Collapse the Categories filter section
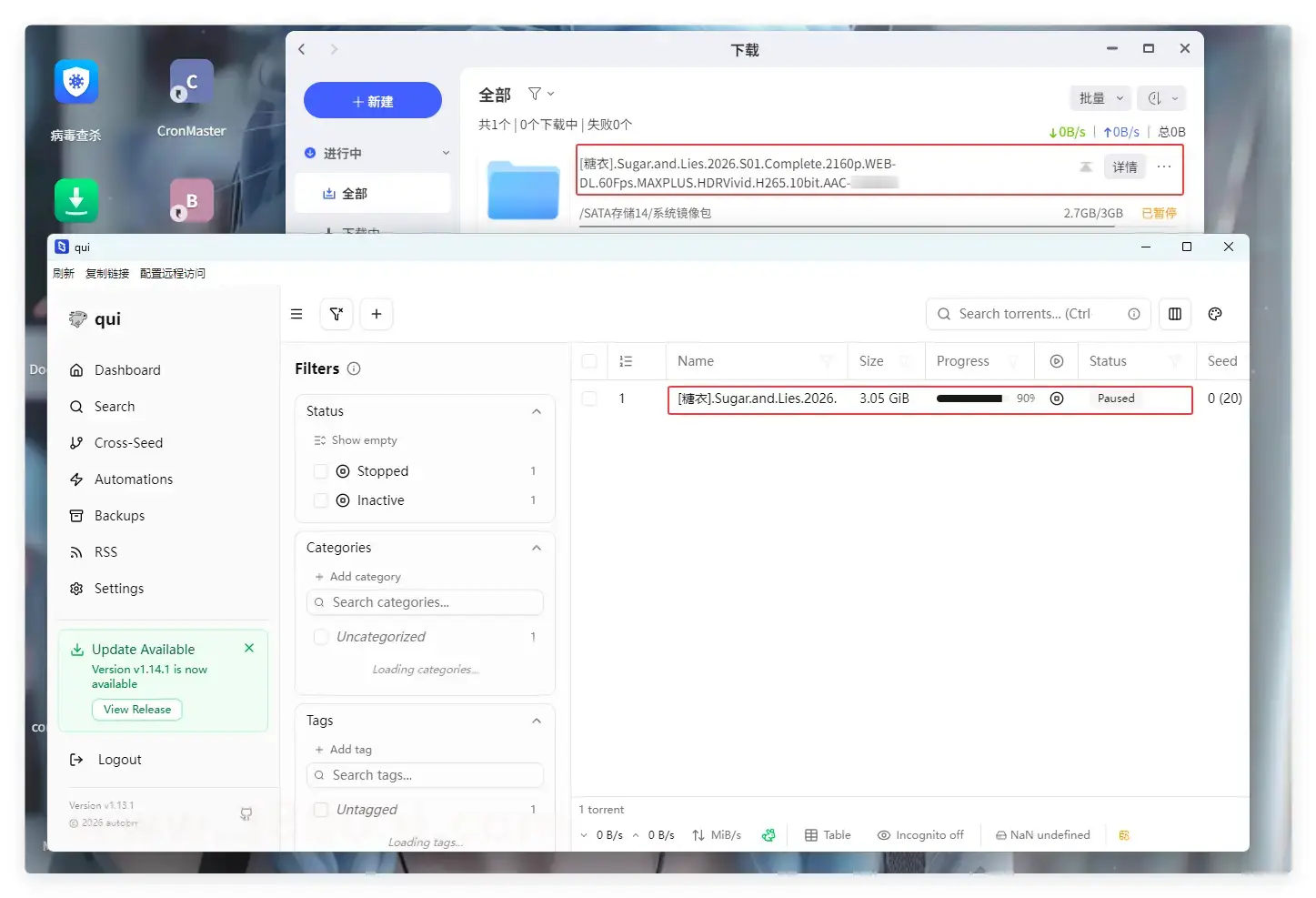The image size is (1316, 898). (536, 547)
